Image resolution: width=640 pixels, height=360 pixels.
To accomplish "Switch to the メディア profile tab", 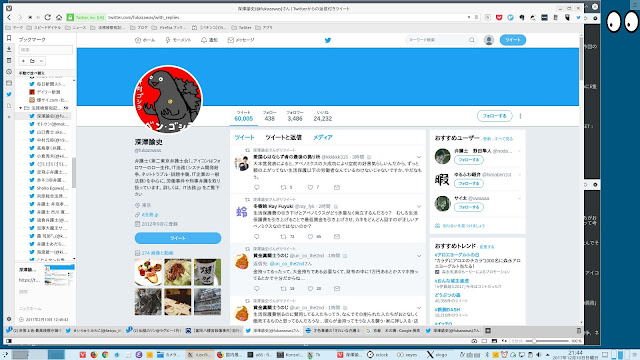I will (322, 138).
